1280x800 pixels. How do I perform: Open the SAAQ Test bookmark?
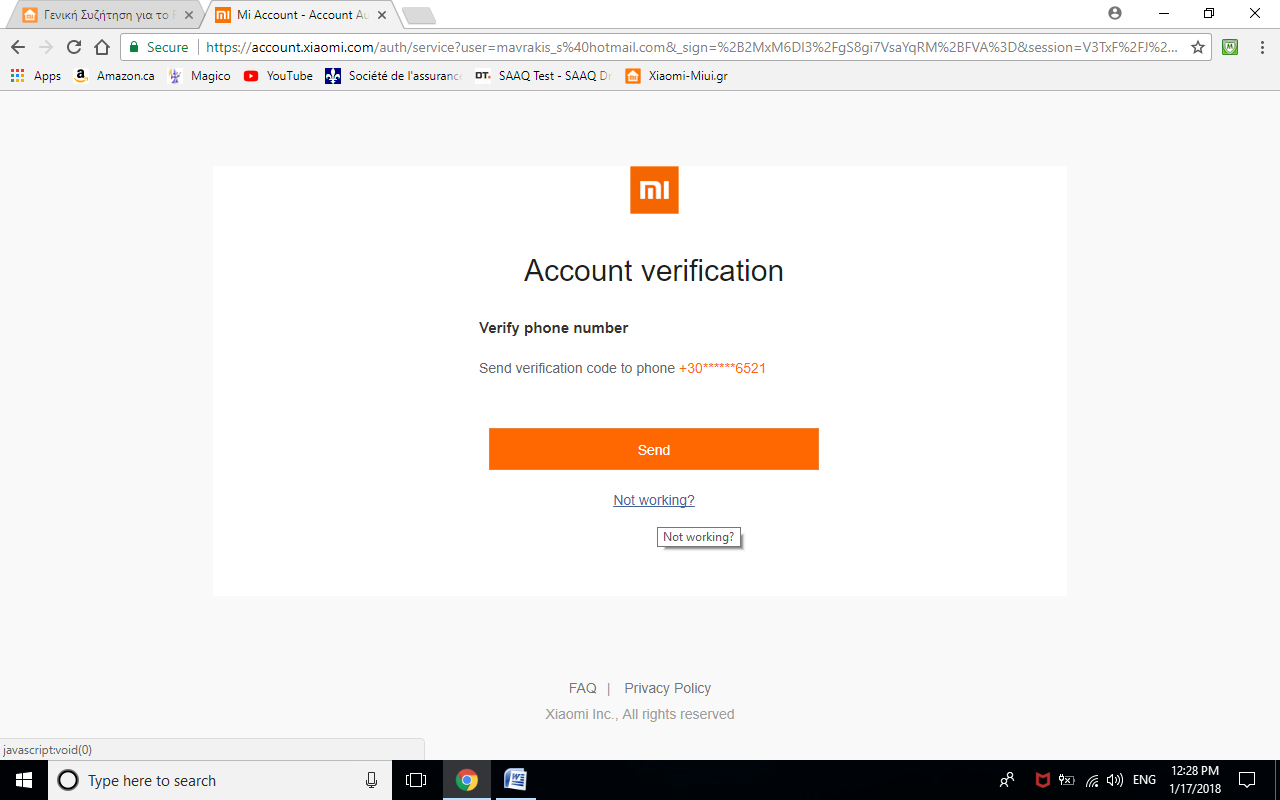click(x=543, y=76)
